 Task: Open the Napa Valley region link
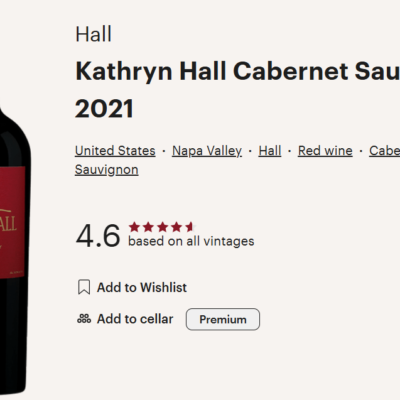(207, 151)
